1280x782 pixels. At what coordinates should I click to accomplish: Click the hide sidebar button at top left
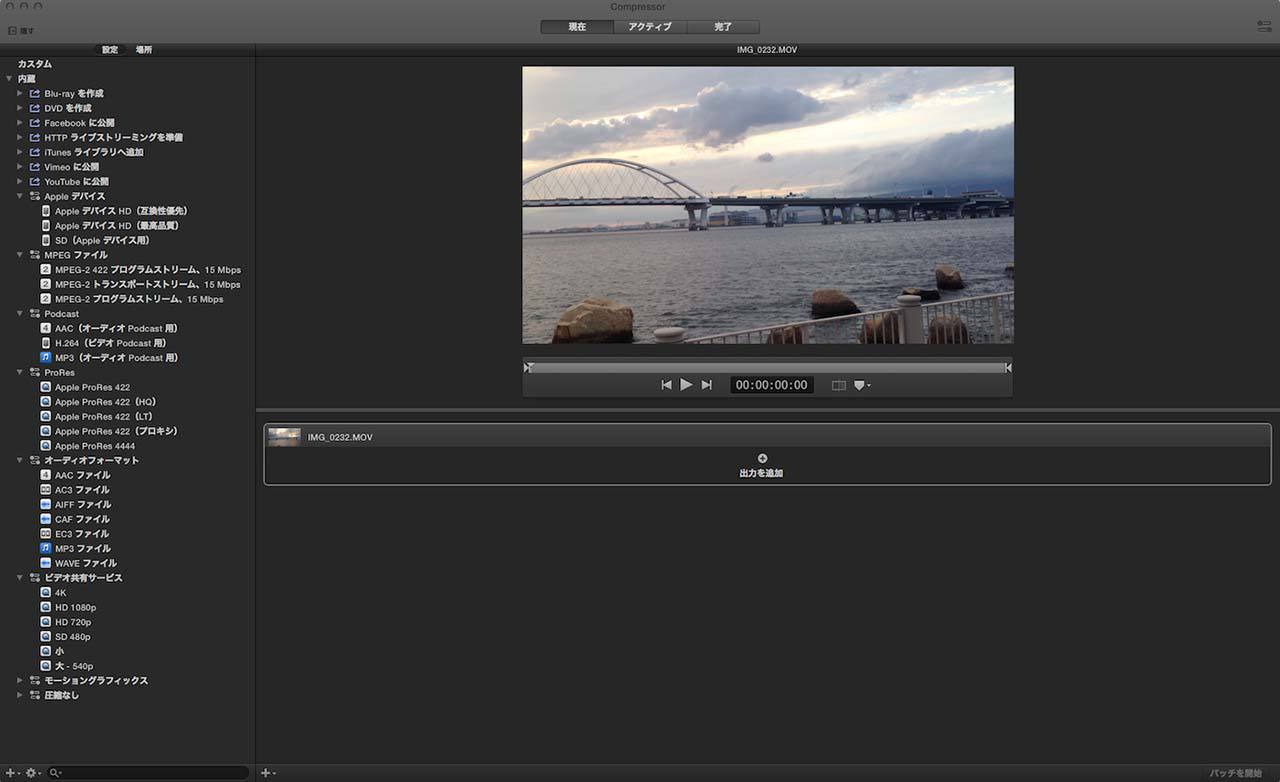tap(21, 31)
